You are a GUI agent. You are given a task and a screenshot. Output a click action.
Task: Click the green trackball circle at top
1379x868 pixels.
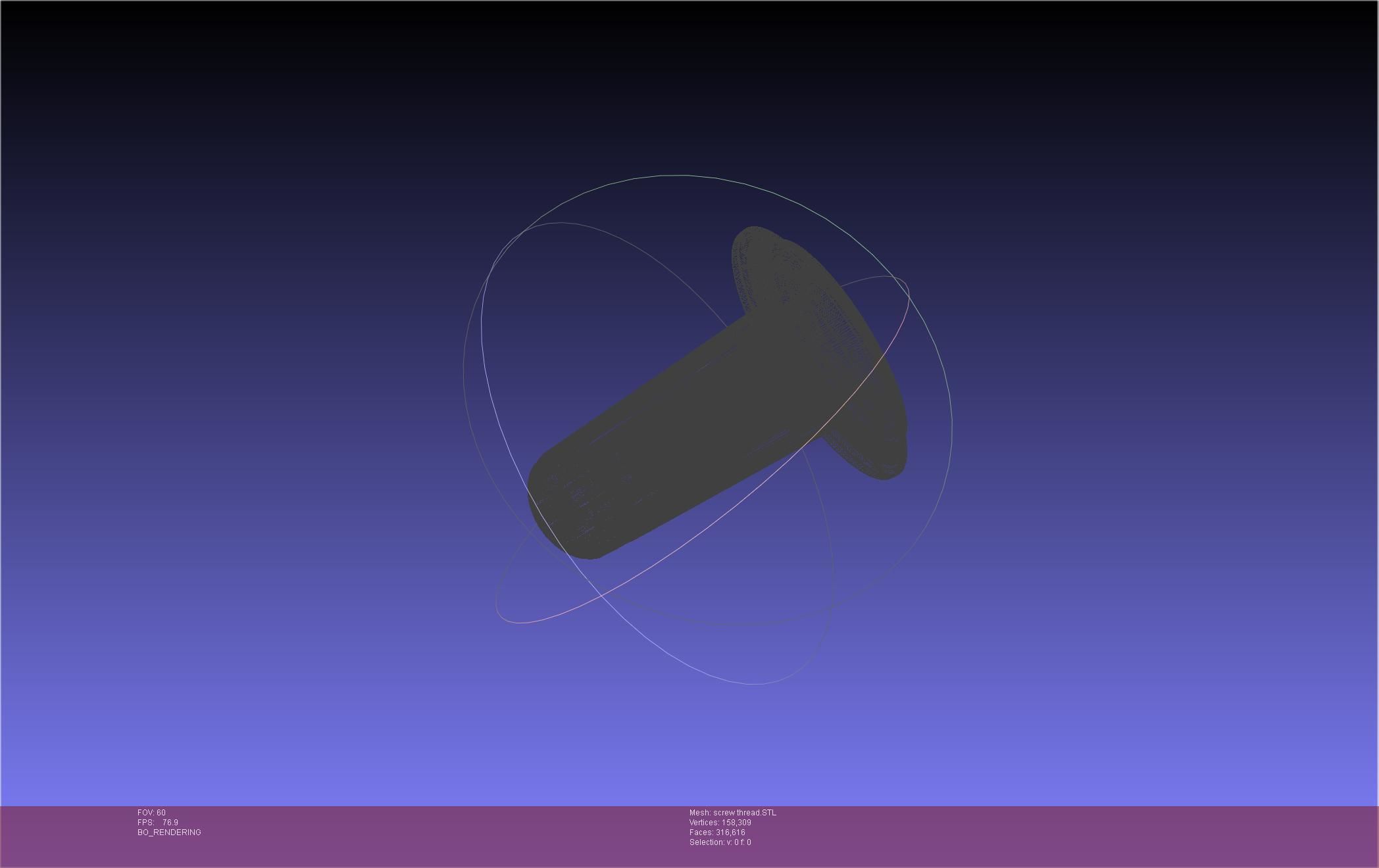(x=678, y=176)
